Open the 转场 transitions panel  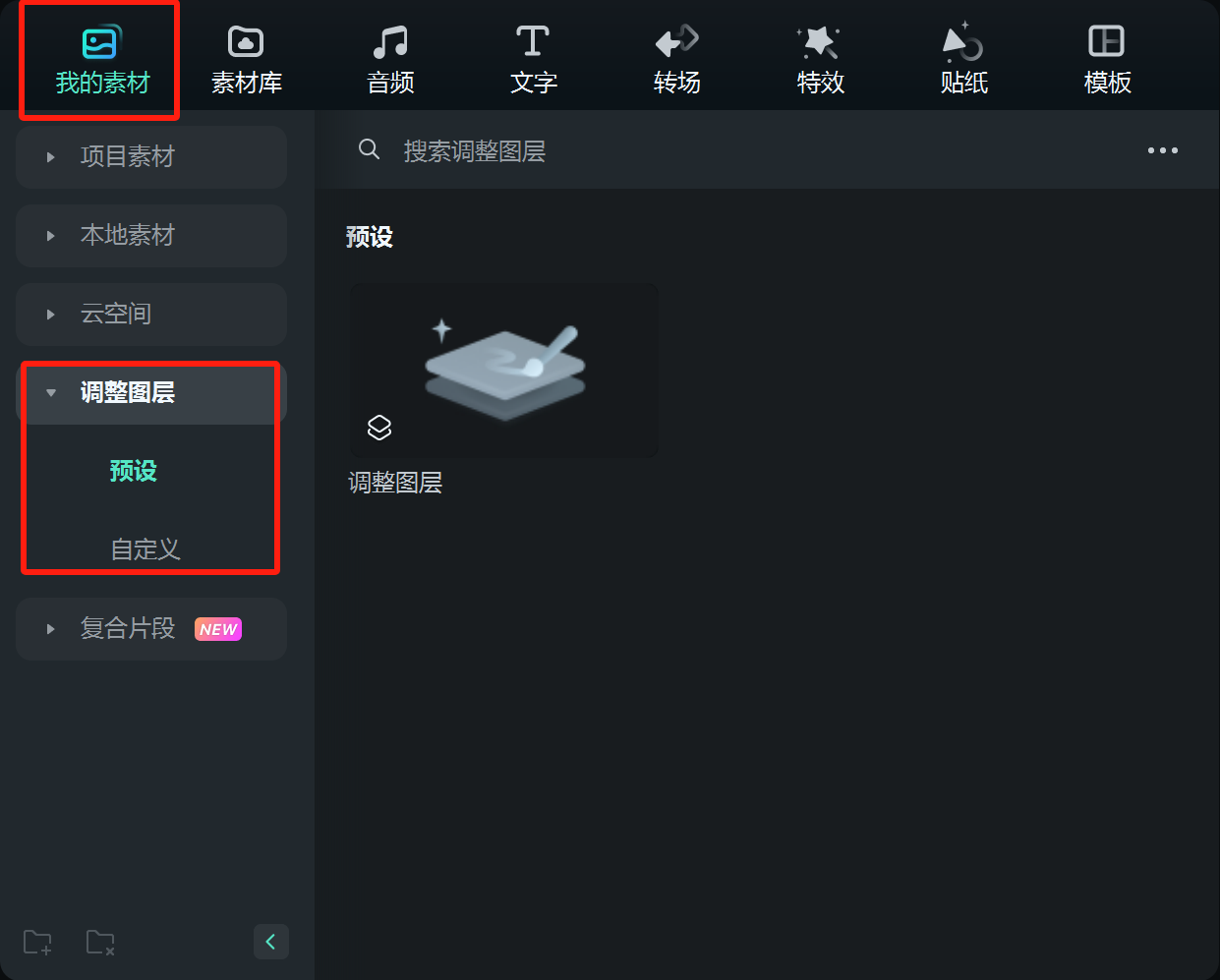click(x=676, y=56)
